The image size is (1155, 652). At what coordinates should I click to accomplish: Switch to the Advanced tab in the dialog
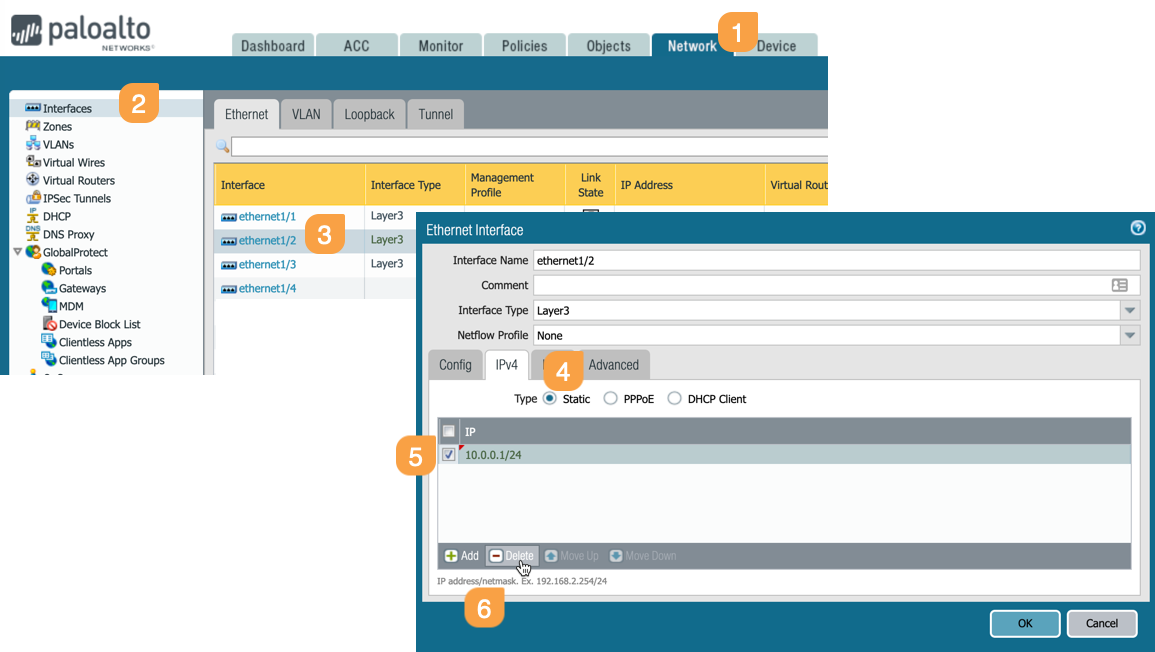(614, 365)
